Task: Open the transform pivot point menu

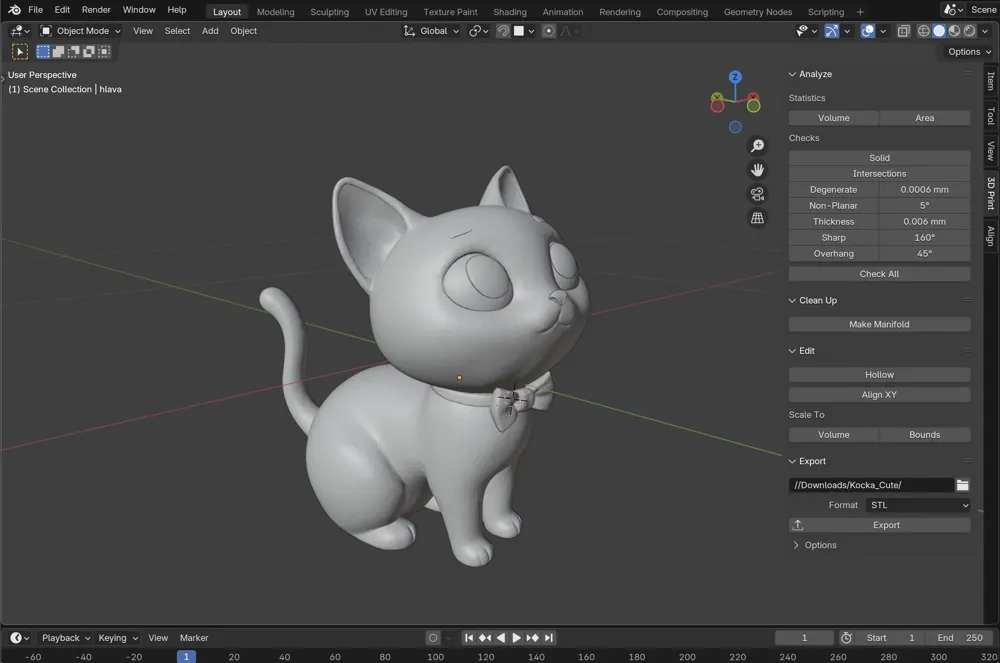Action: (478, 31)
